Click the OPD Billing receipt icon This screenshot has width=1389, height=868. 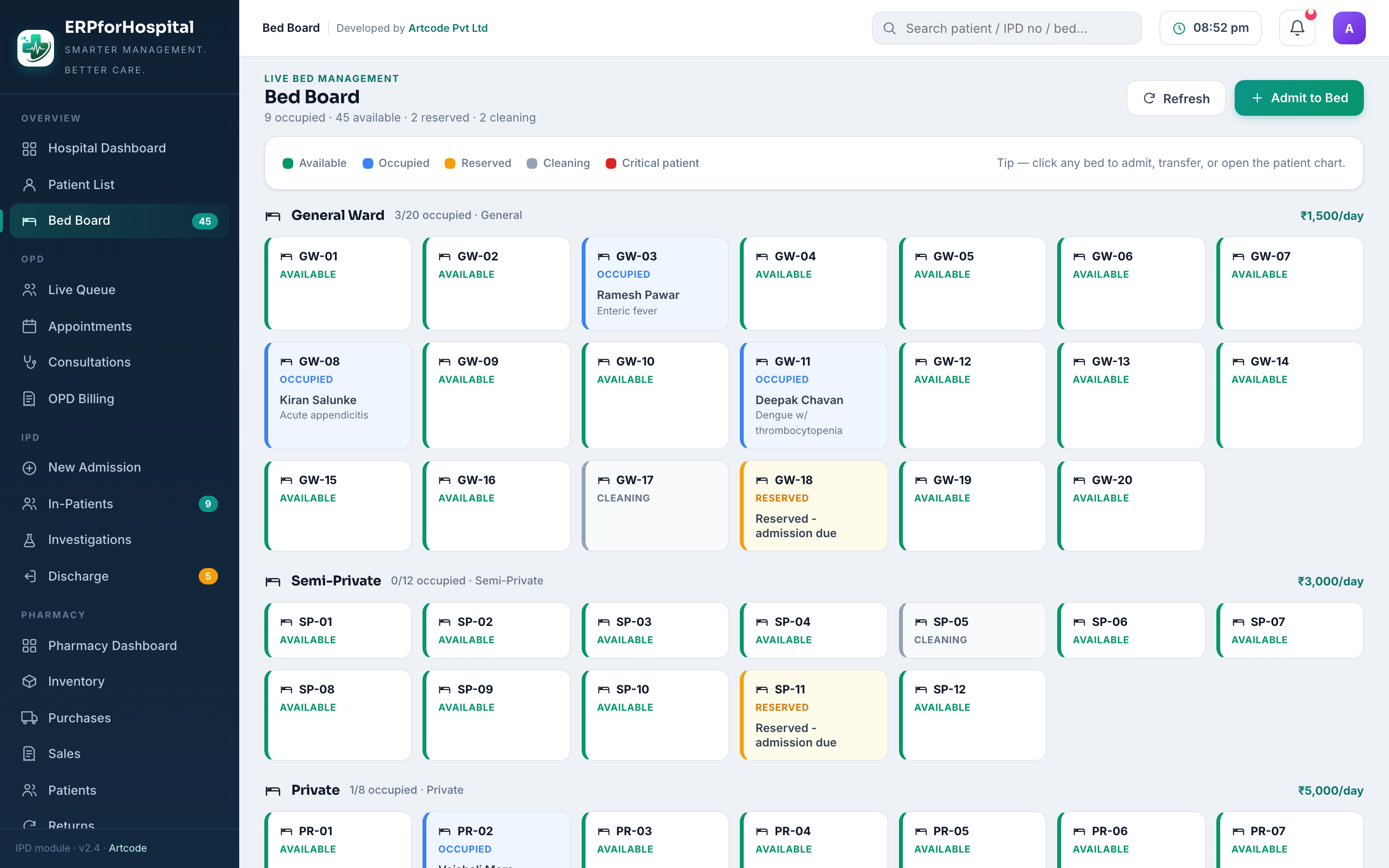29,398
